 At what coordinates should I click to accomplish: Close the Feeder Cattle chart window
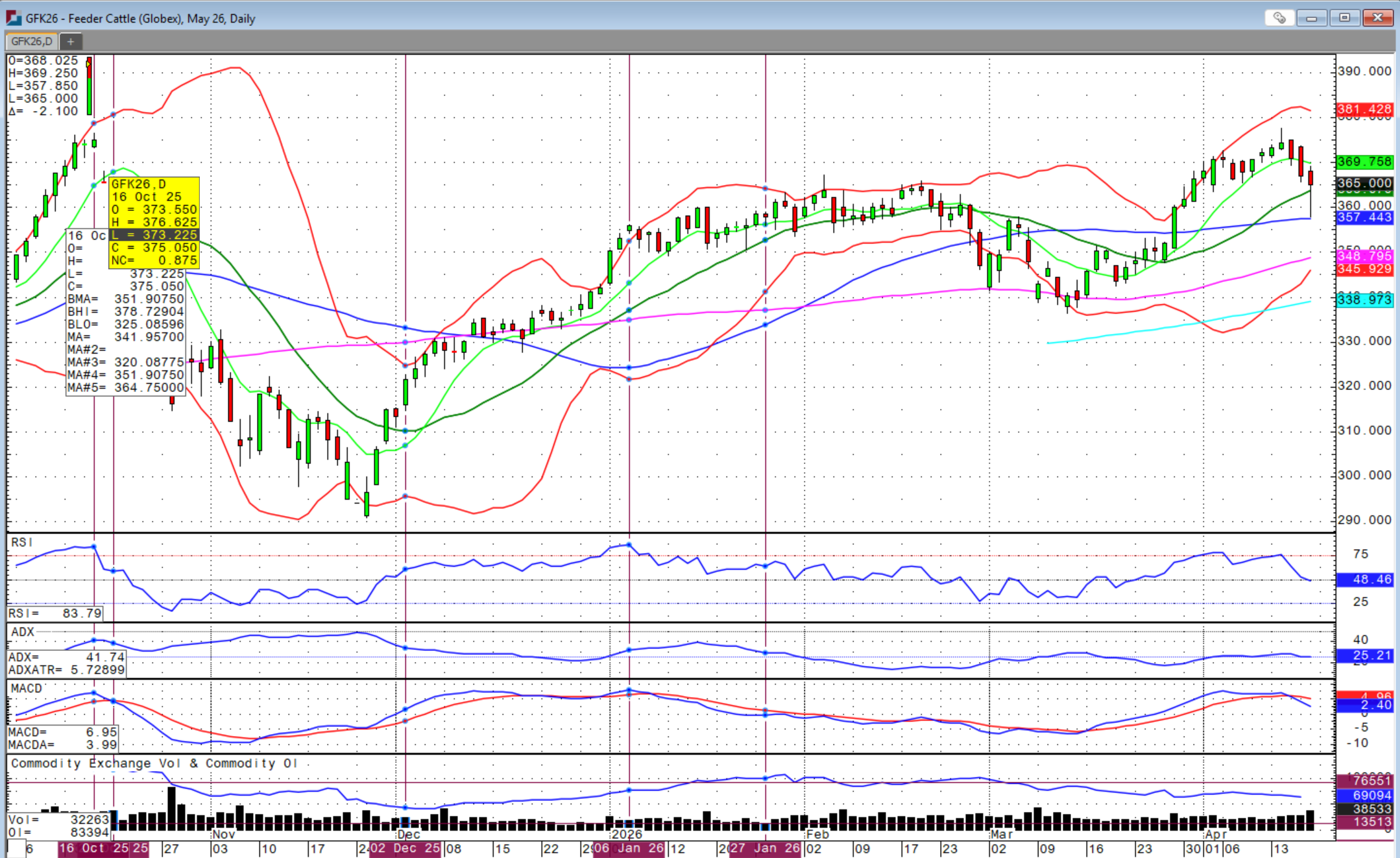coord(1377,18)
